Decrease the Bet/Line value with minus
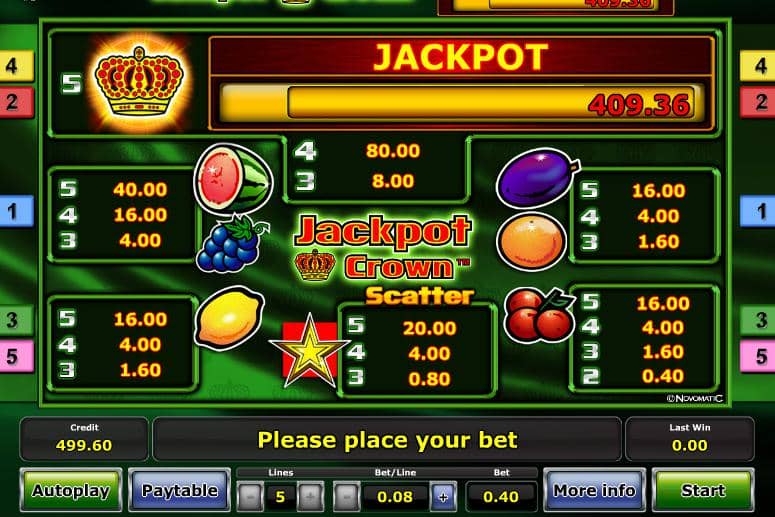Viewport: 775px width, 517px height. 347,497
